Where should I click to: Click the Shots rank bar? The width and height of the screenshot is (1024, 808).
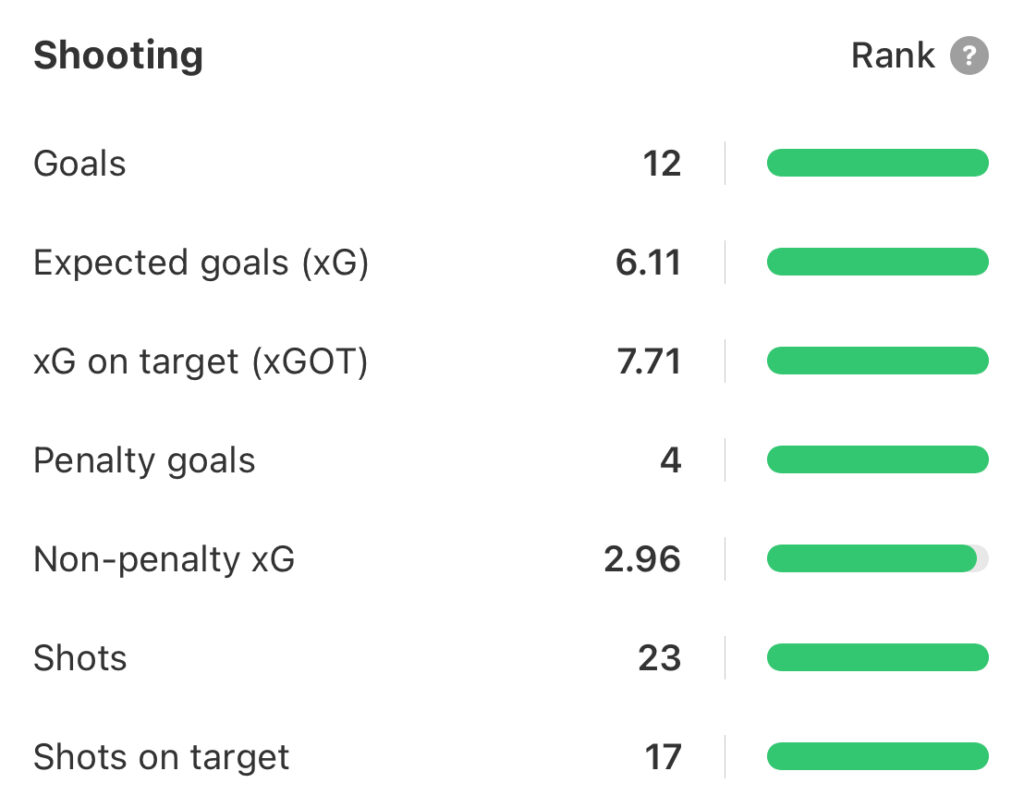877,658
